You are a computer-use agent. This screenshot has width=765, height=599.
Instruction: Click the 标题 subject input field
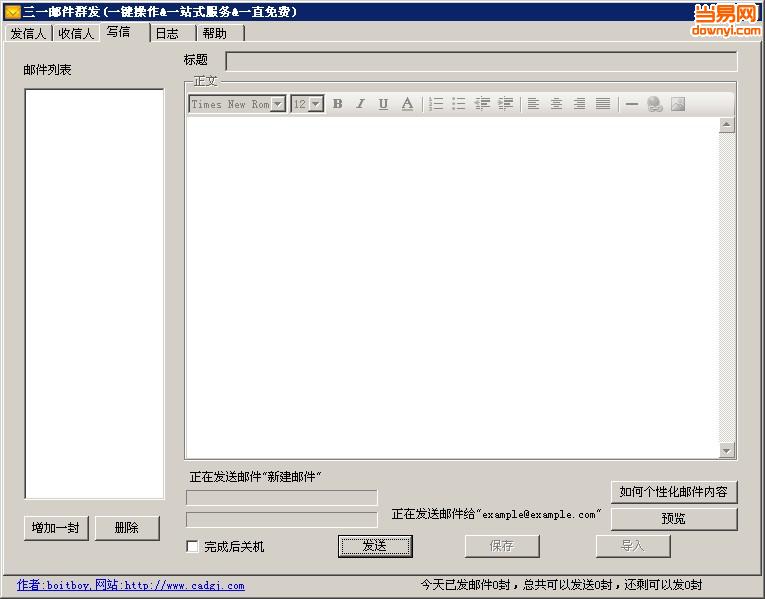point(481,61)
